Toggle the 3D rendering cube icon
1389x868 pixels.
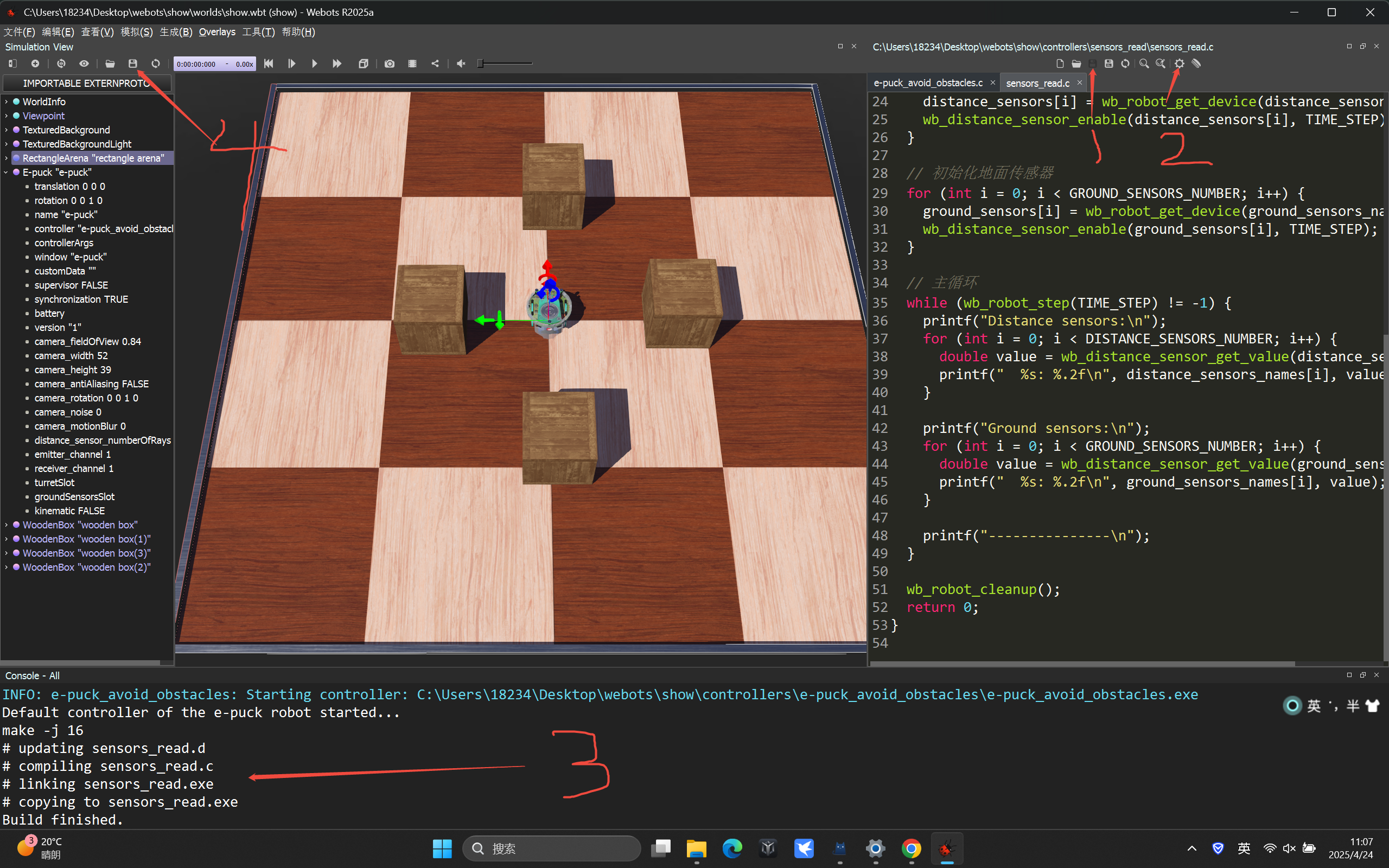coord(364,63)
